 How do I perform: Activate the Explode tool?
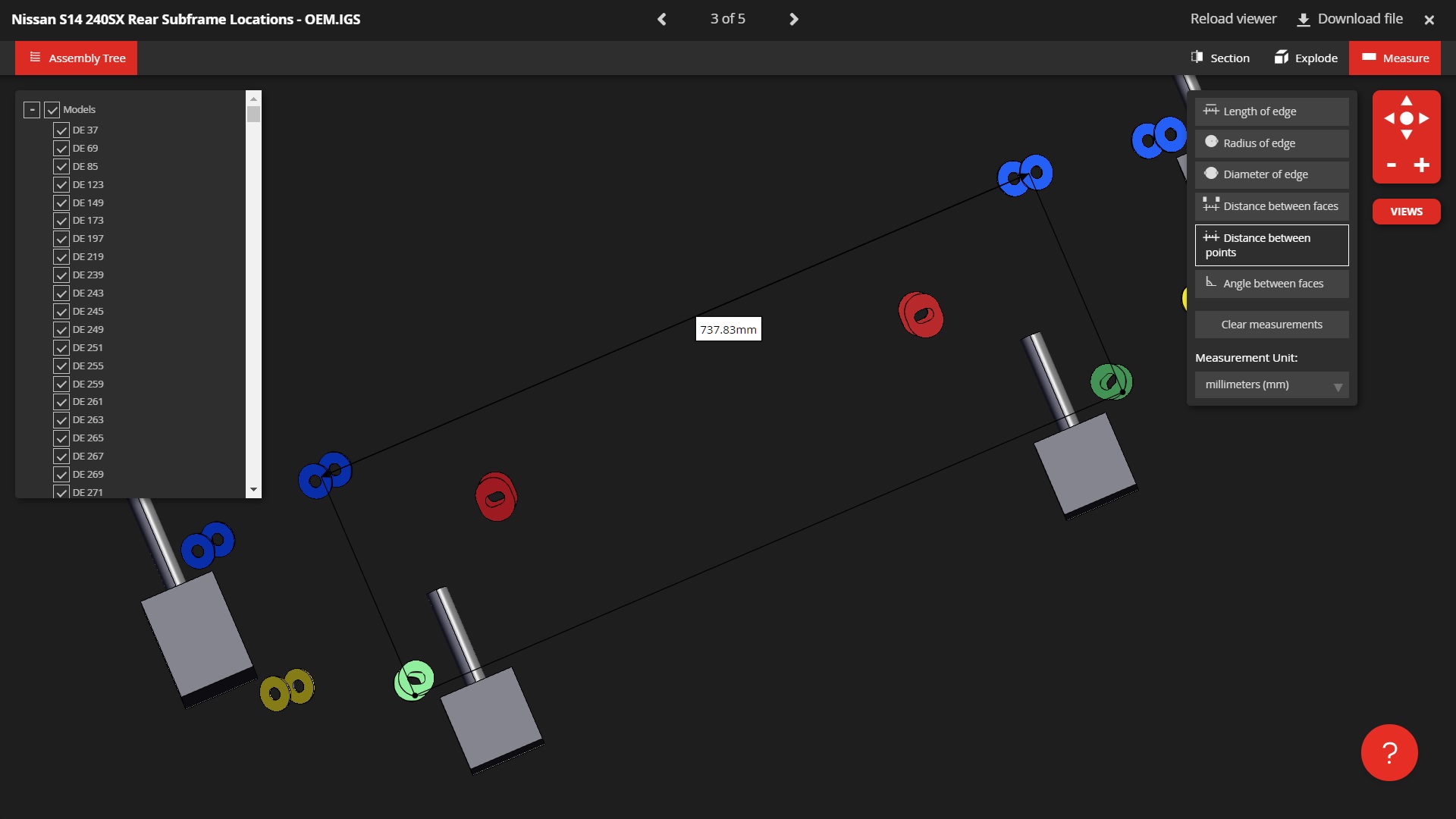[x=1306, y=58]
